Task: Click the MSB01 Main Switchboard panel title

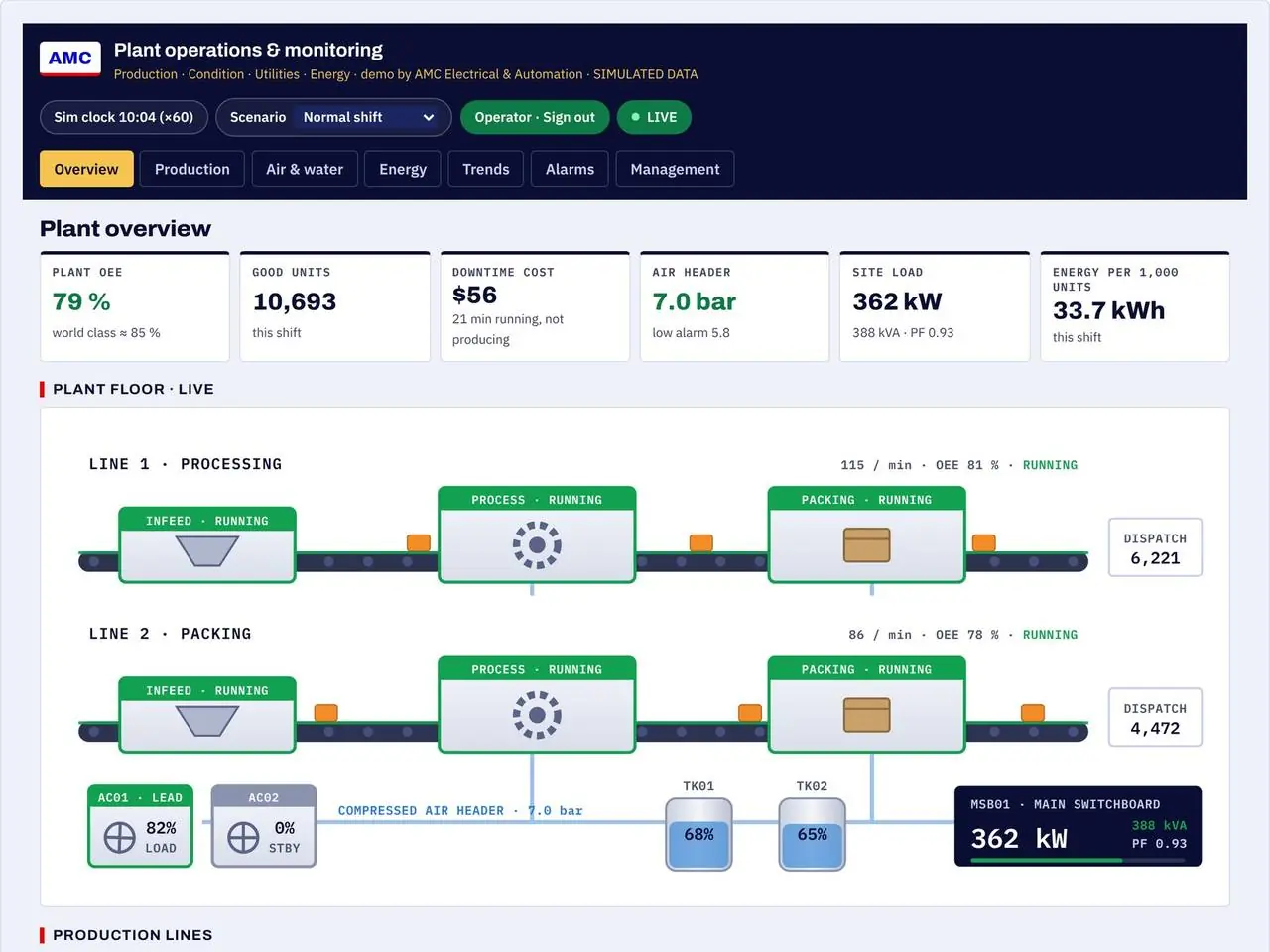Action: pyautogui.click(x=1065, y=804)
